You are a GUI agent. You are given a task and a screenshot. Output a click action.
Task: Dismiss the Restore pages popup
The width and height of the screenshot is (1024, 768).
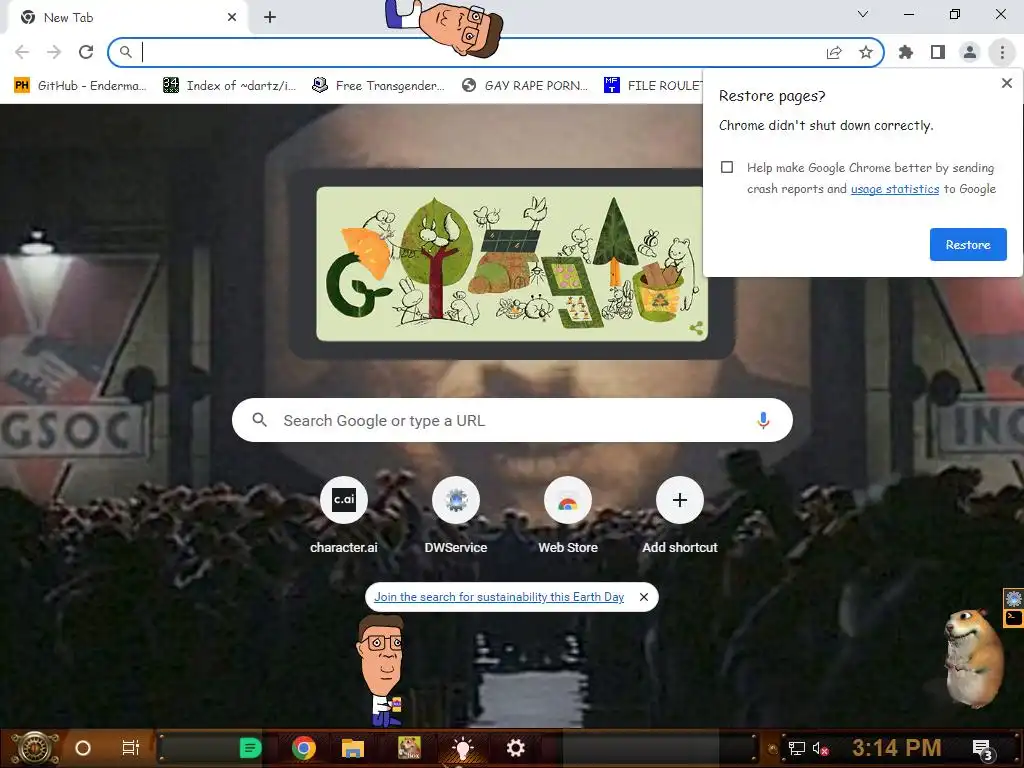[1006, 83]
